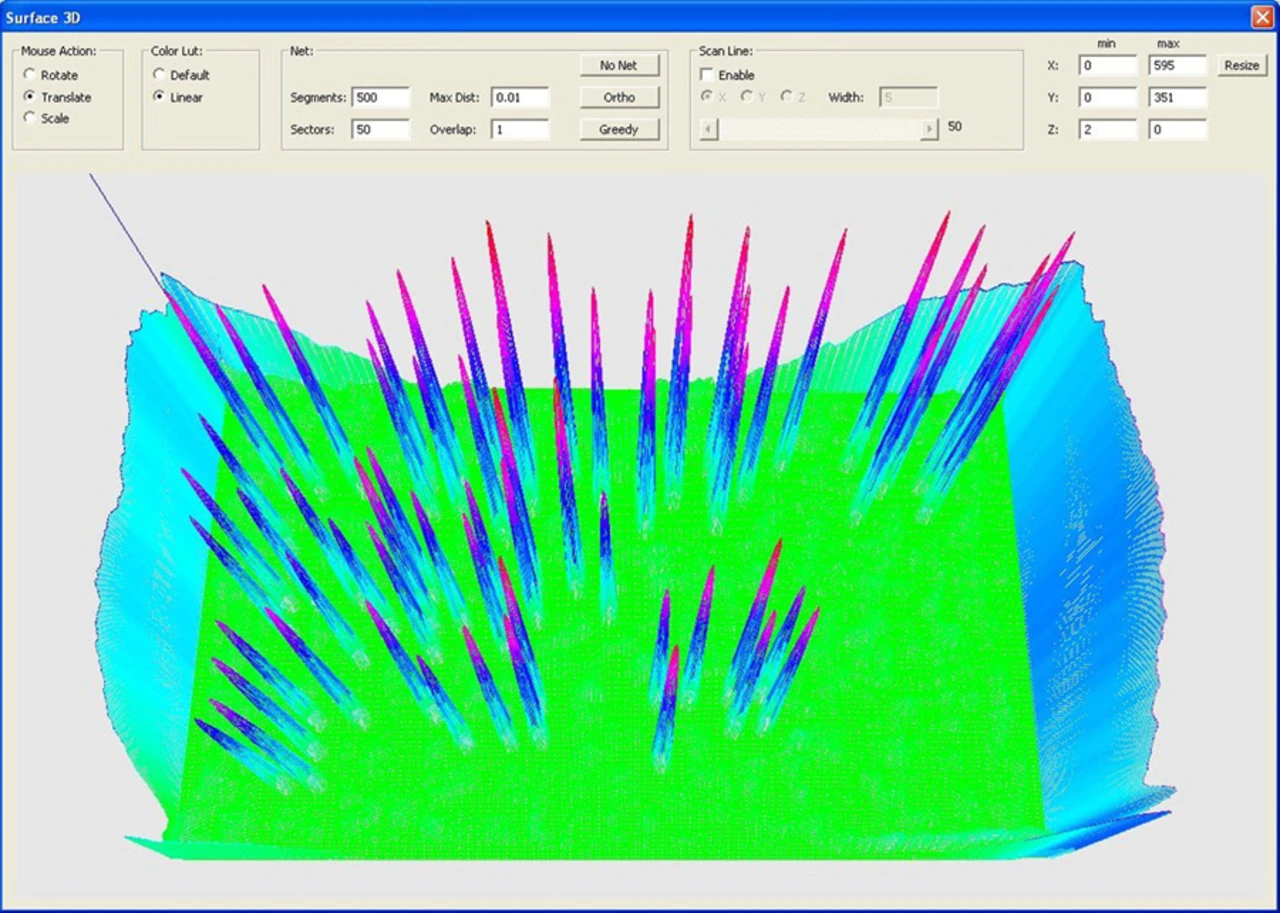Image resolution: width=1280 pixels, height=913 pixels.
Task: Click the Segments input field
Action: [x=380, y=98]
